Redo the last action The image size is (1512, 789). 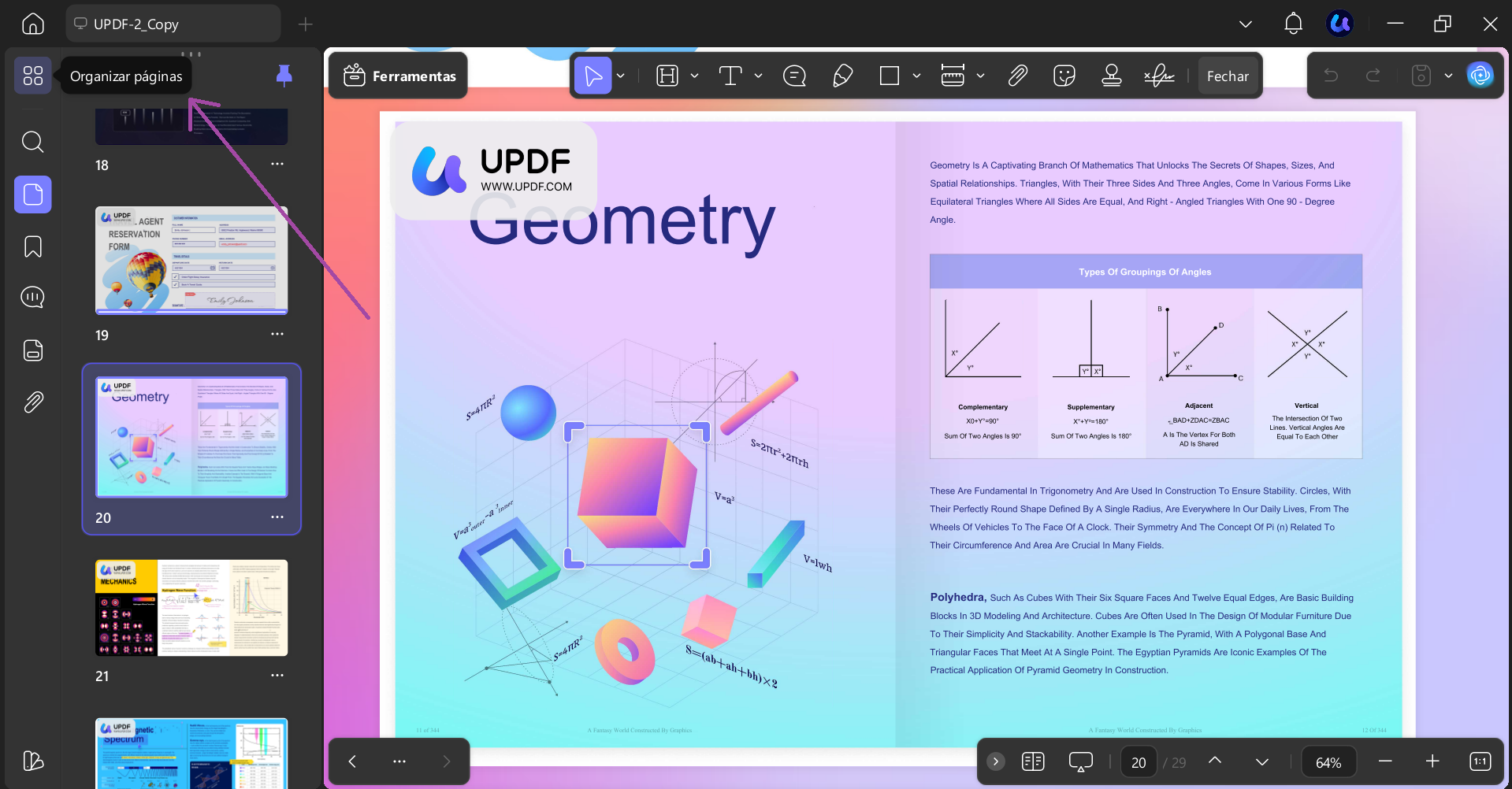1373,76
